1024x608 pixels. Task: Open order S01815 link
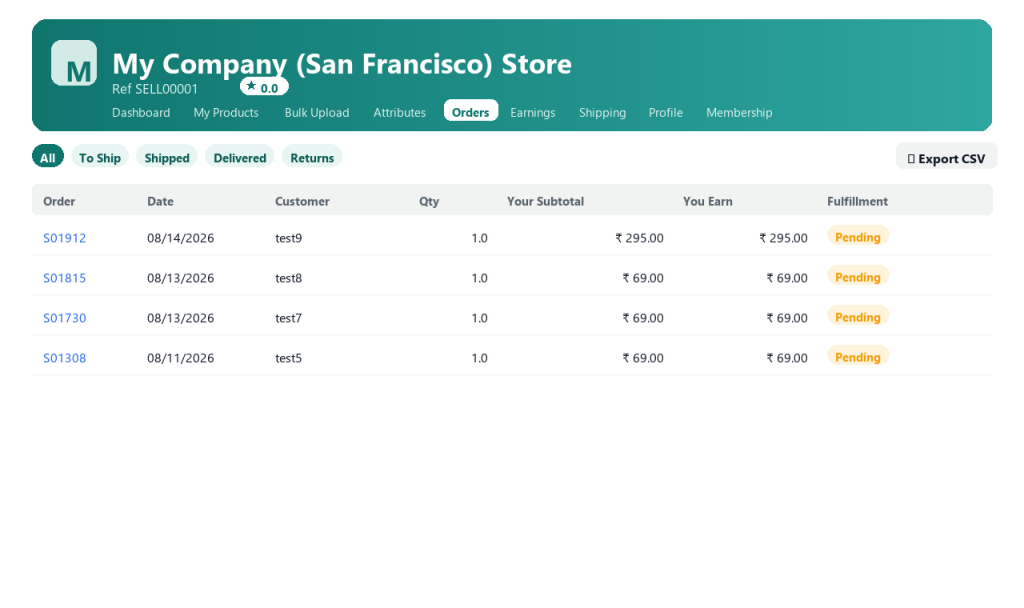65,278
